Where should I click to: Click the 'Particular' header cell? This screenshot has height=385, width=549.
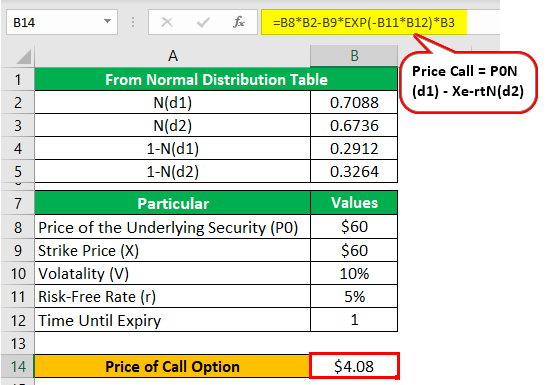tap(173, 203)
